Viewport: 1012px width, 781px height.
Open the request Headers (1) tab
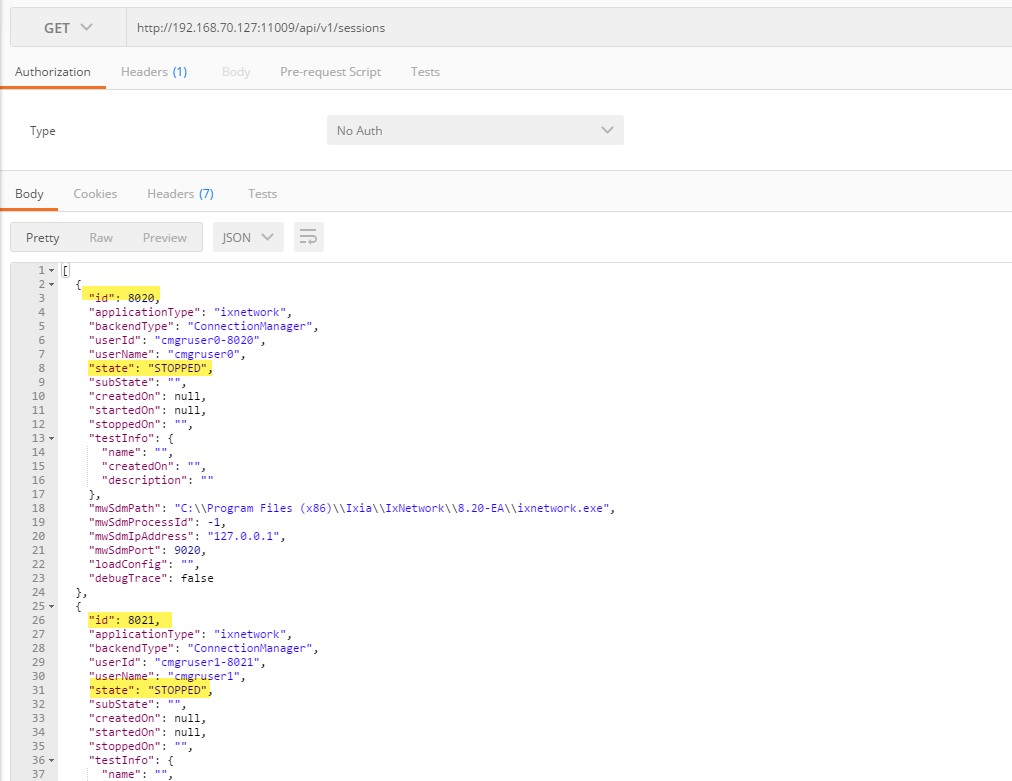[x=154, y=72]
